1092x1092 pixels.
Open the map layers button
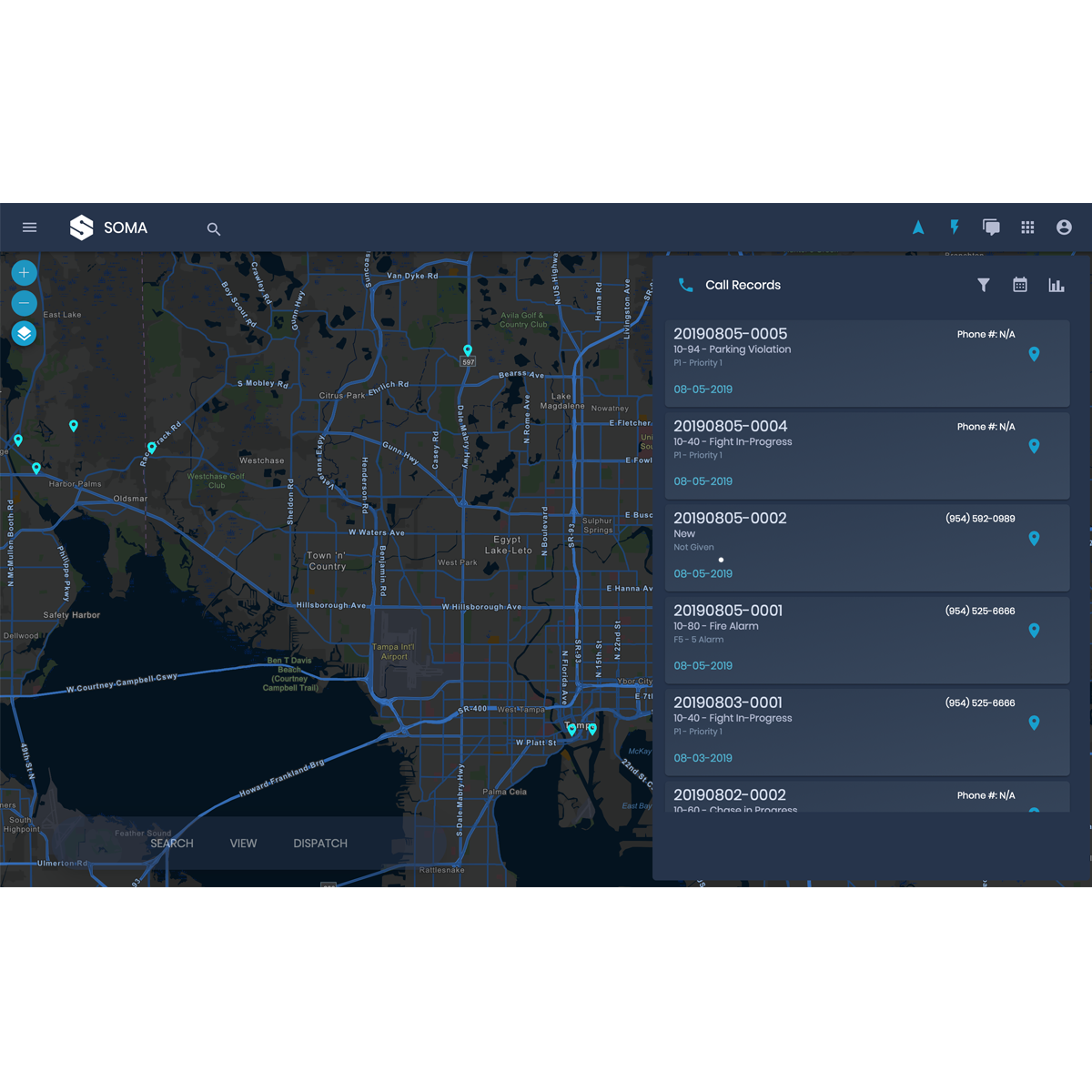point(25,334)
